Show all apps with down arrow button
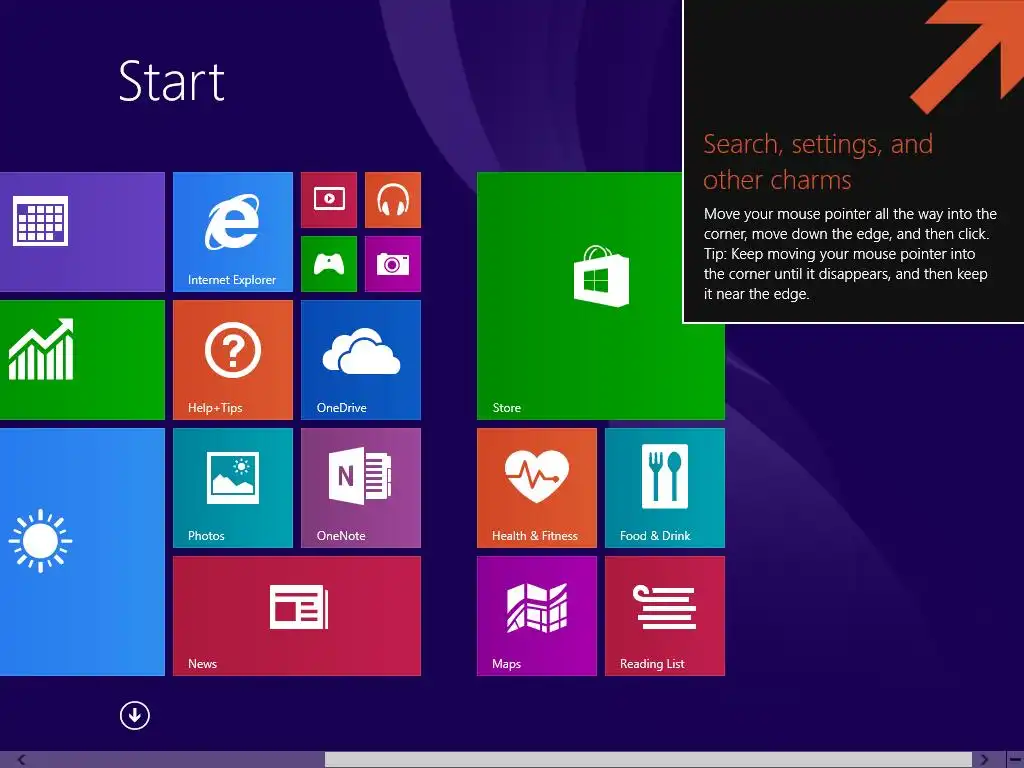This screenshot has height=768, width=1024. 135,716
